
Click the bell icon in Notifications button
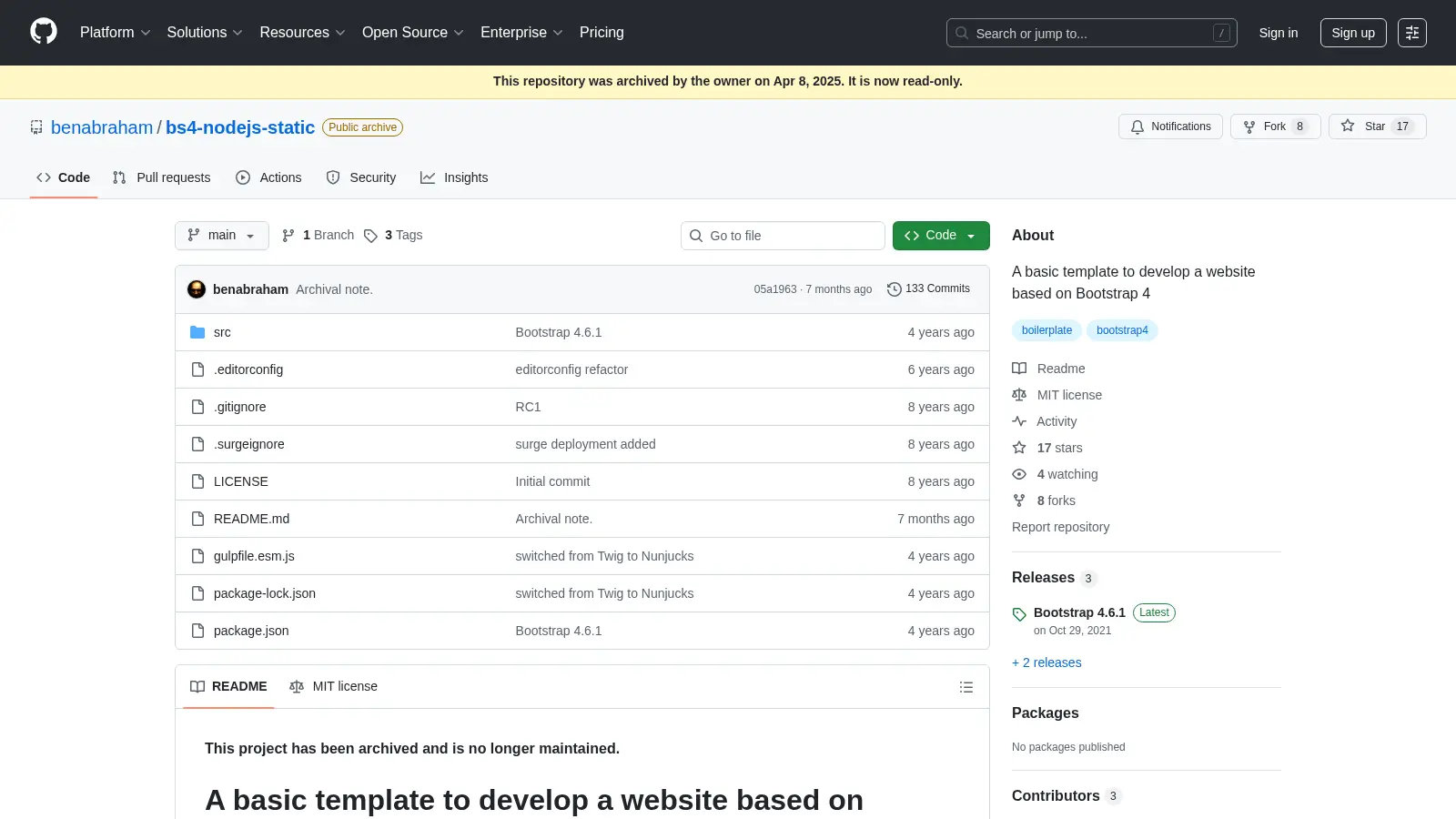[x=1137, y=127]
